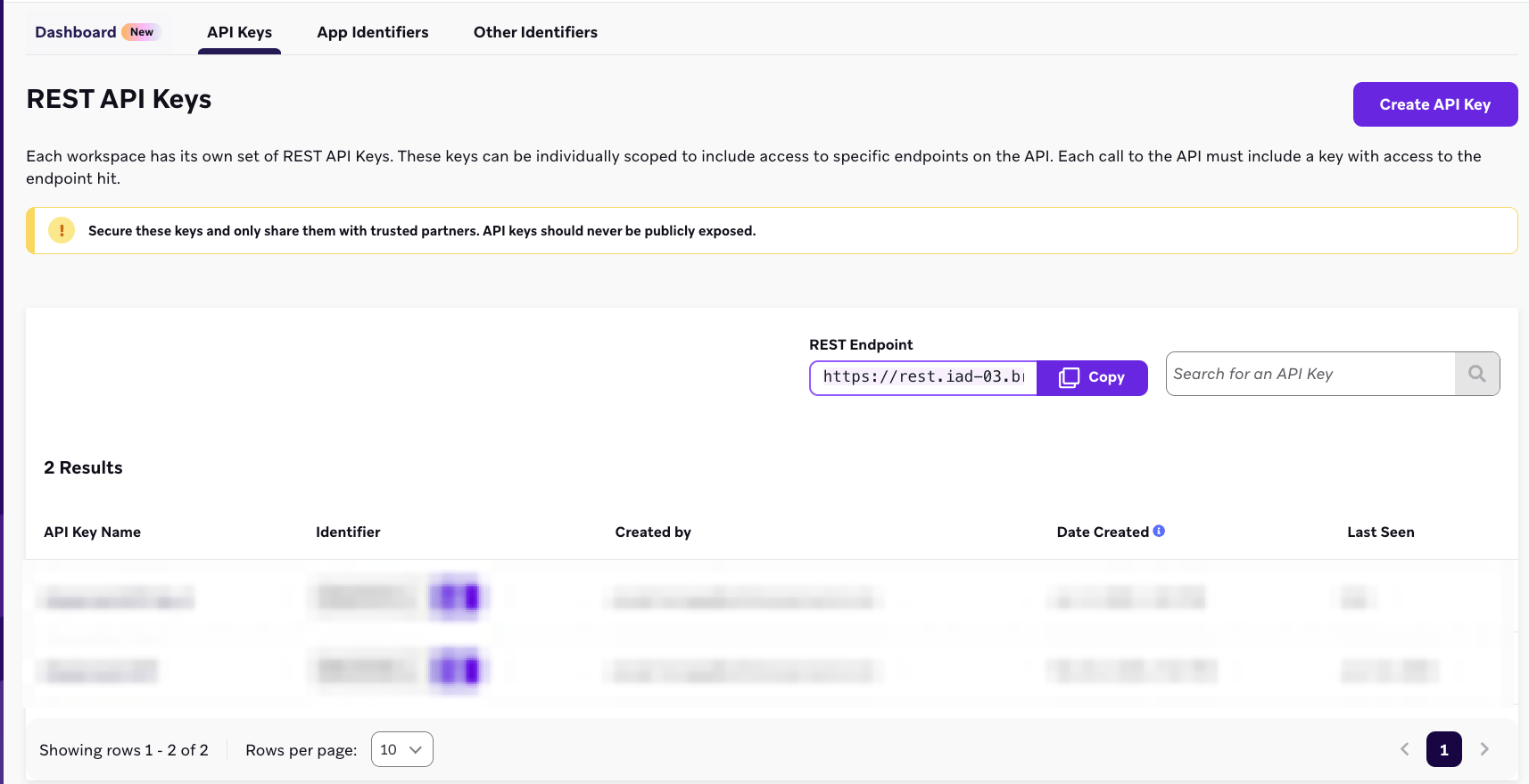The image size is (1529, 784).
Task: Click the Date Created info icon
Action: (x=1159, y=531)
